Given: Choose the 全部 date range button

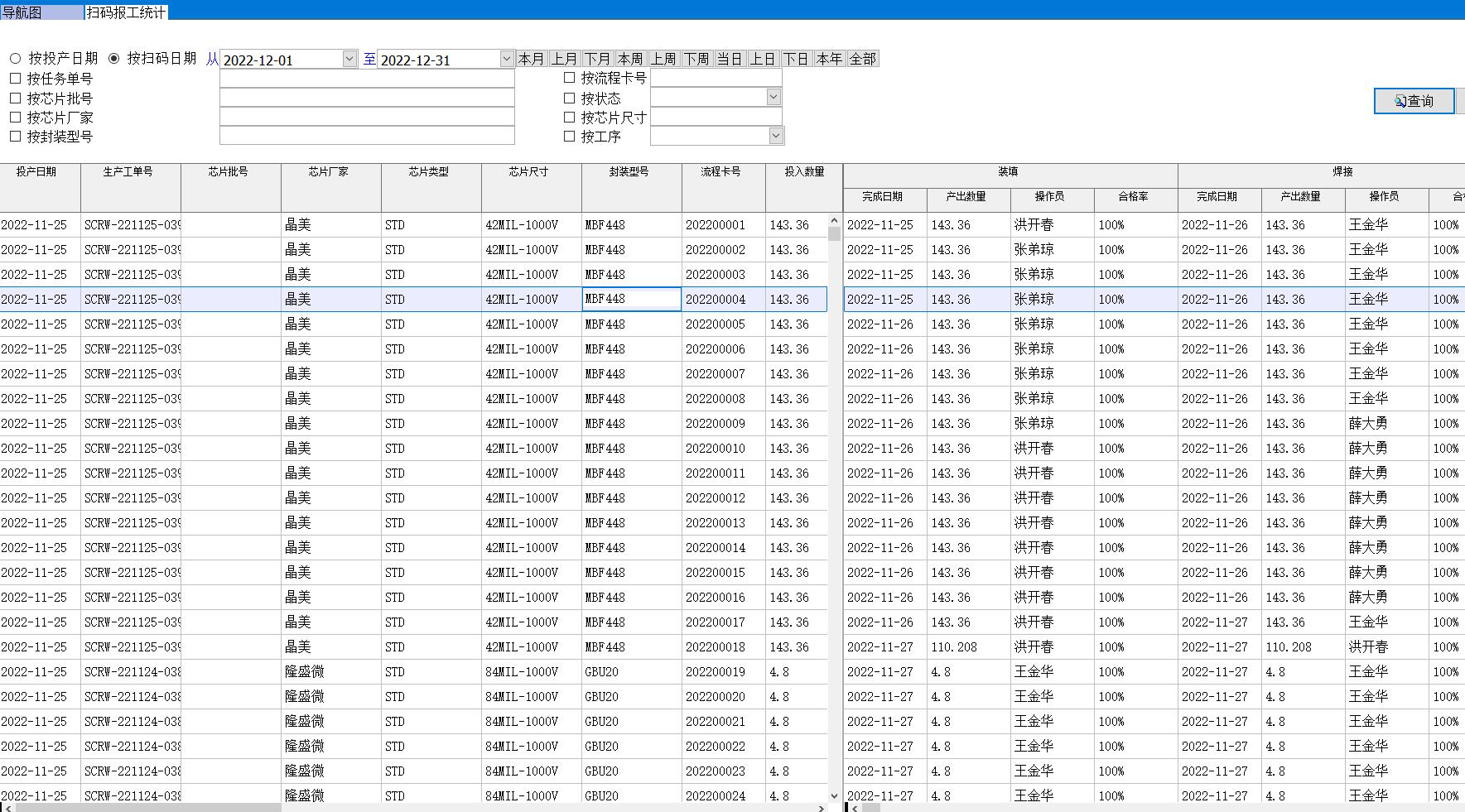Looking at the screenshot, I should [862, 59].
